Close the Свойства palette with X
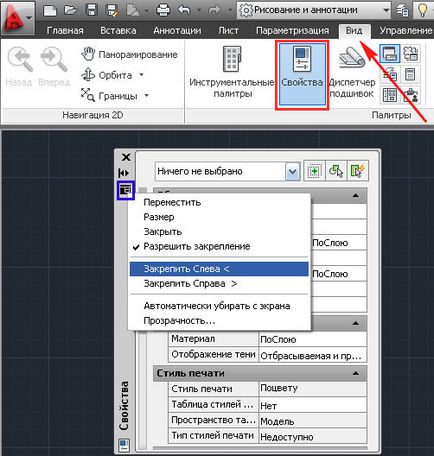Viewport: 434px width, 456px height. click(x=126, y=157)
